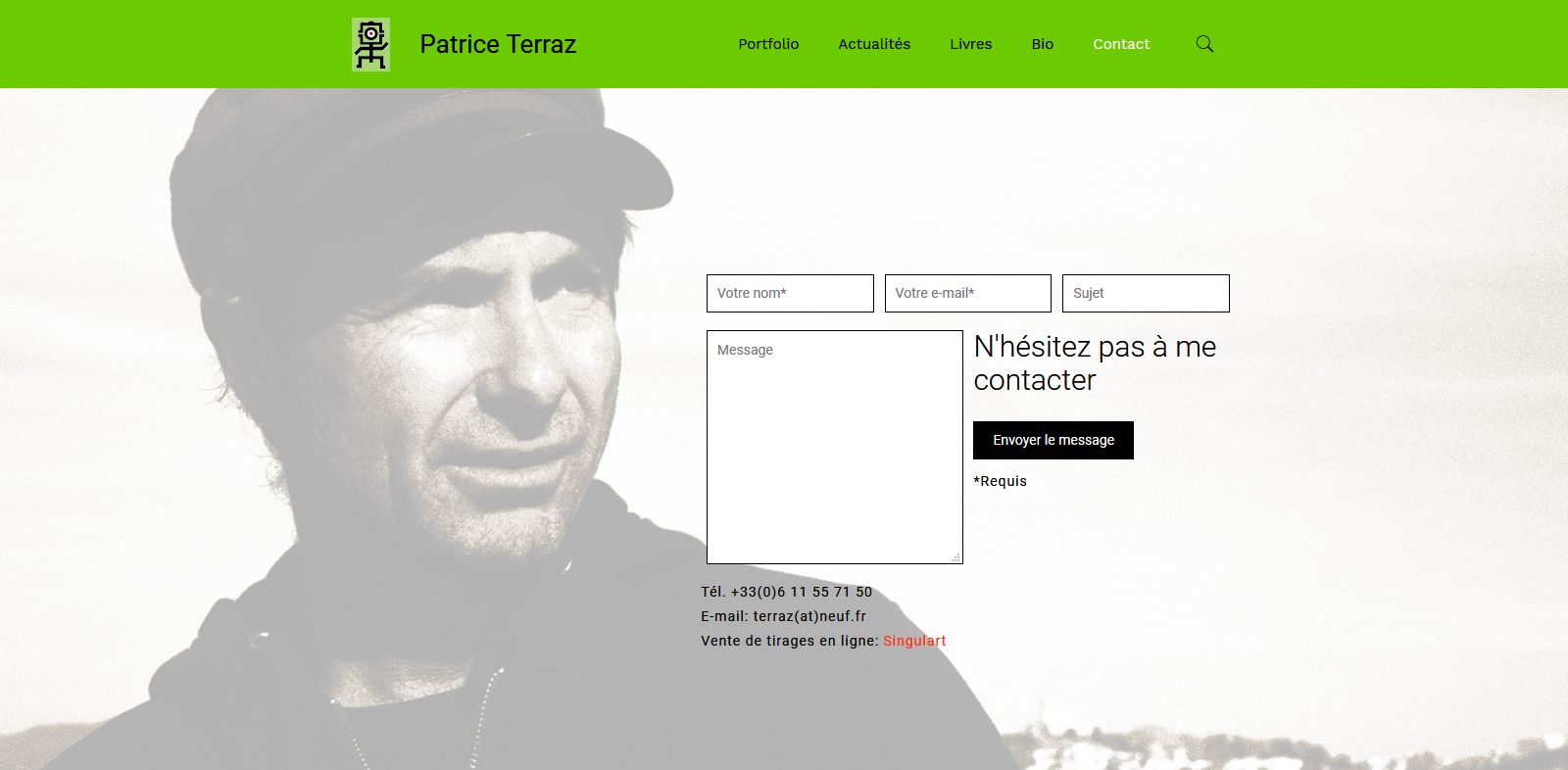Click inside the Message text area

[835, 447]
